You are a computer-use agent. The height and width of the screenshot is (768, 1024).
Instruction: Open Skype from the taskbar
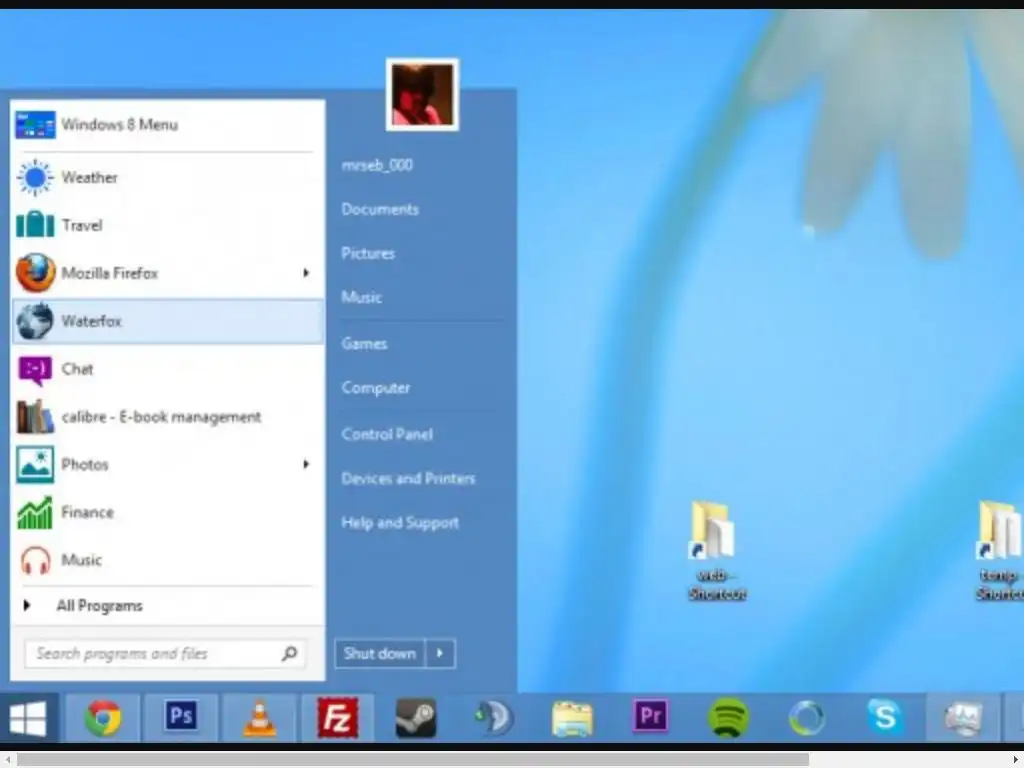[885, 717]
